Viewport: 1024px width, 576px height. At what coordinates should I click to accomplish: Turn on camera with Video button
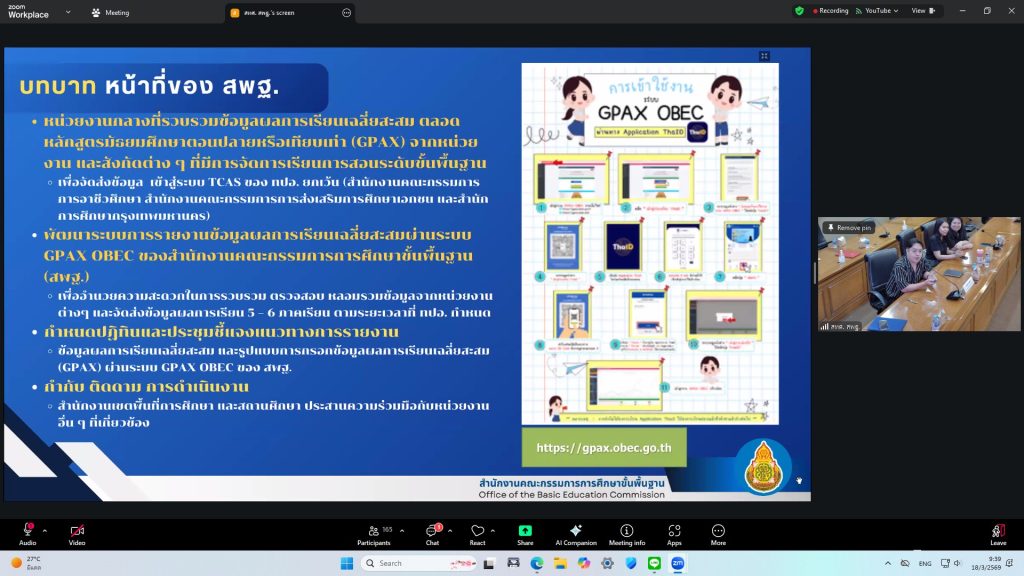point(77,531)
